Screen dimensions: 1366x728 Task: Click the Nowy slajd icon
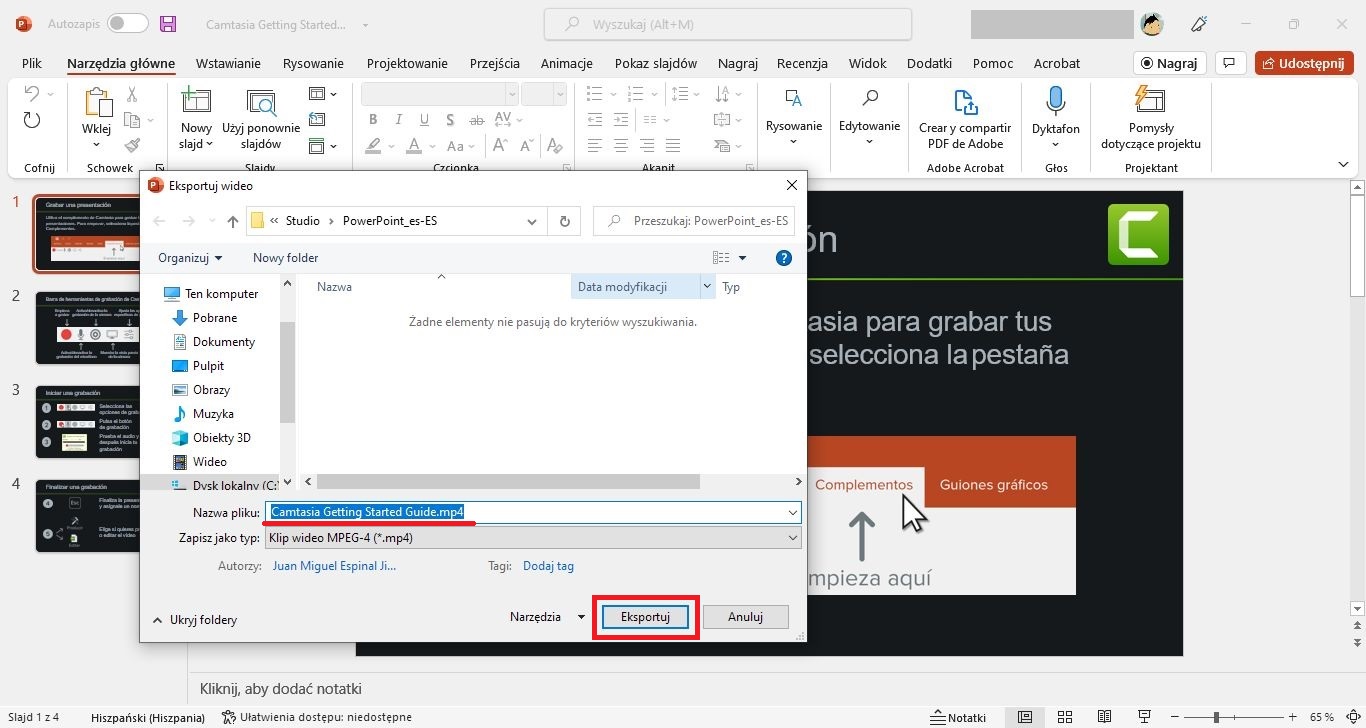[196, 102]
